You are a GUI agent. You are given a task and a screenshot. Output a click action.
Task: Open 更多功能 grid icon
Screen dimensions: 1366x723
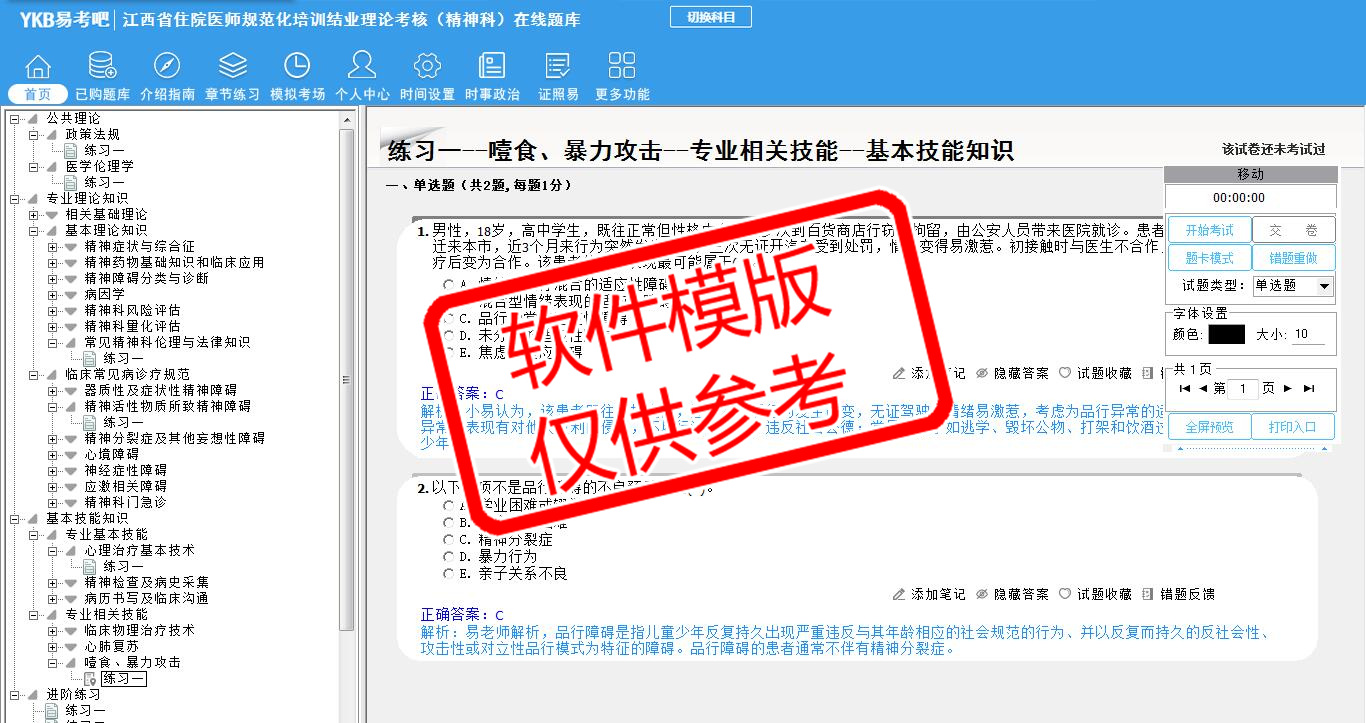tap(622, 67)
